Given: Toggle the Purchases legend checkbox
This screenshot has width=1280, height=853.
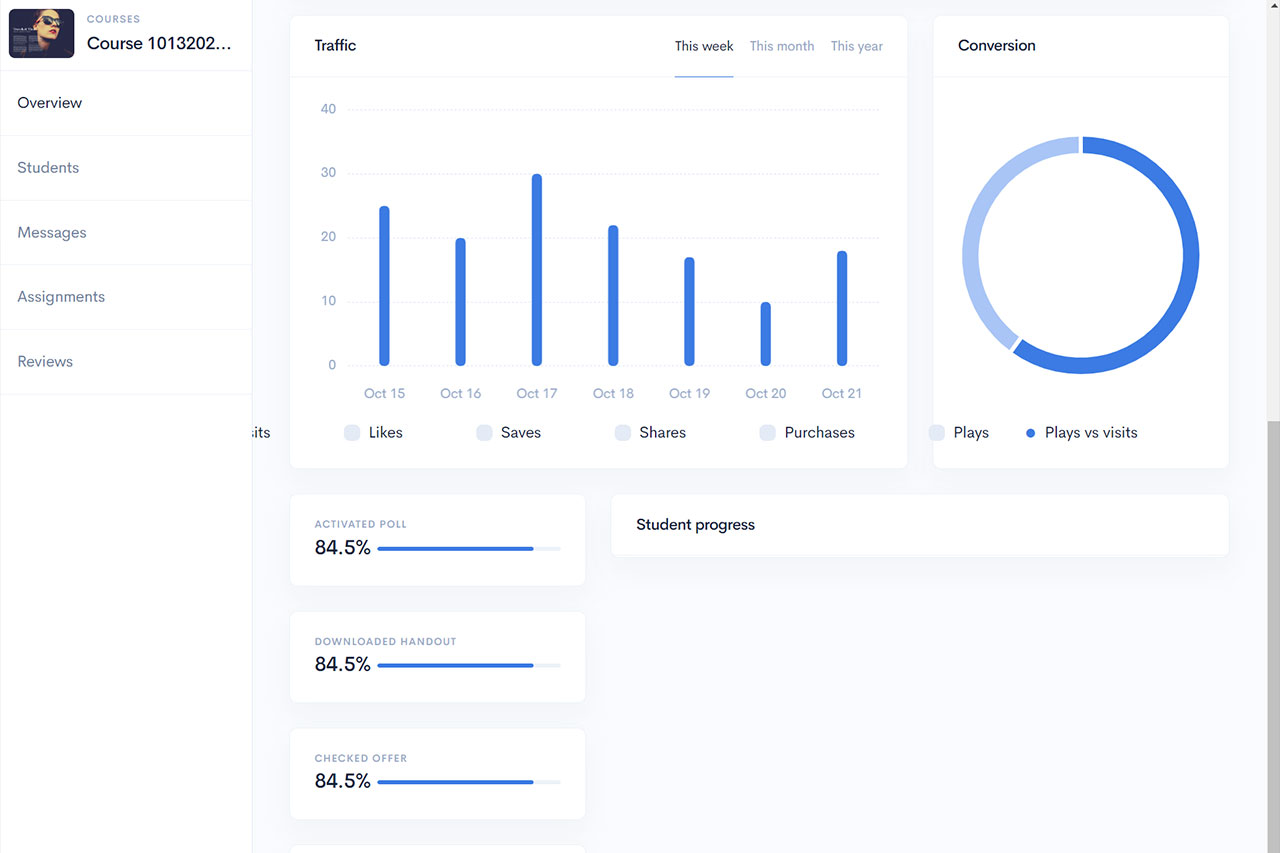Looking at the screenshot, I should 768,433.
